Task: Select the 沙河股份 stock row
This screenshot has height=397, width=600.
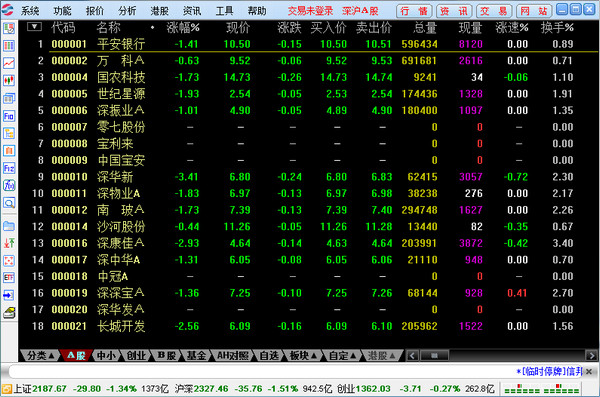Action: pyautogui.click(x=308, y=227)
